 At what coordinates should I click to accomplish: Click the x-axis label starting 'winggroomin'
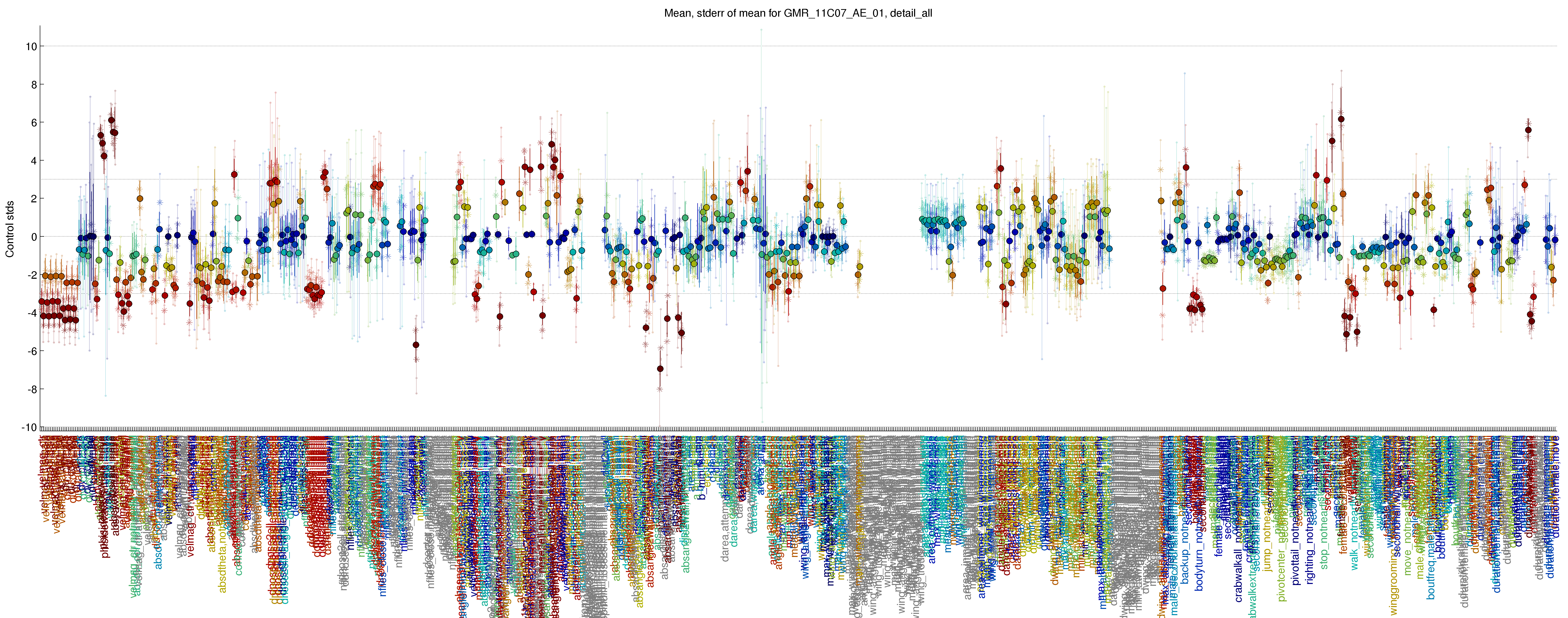point(1394,526)
